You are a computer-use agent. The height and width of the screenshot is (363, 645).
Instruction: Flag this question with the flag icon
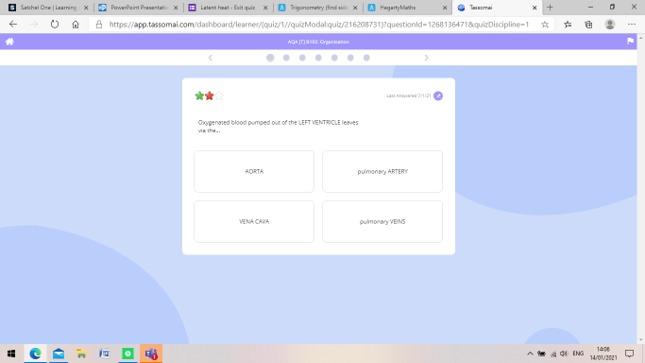tap(630, 41)
